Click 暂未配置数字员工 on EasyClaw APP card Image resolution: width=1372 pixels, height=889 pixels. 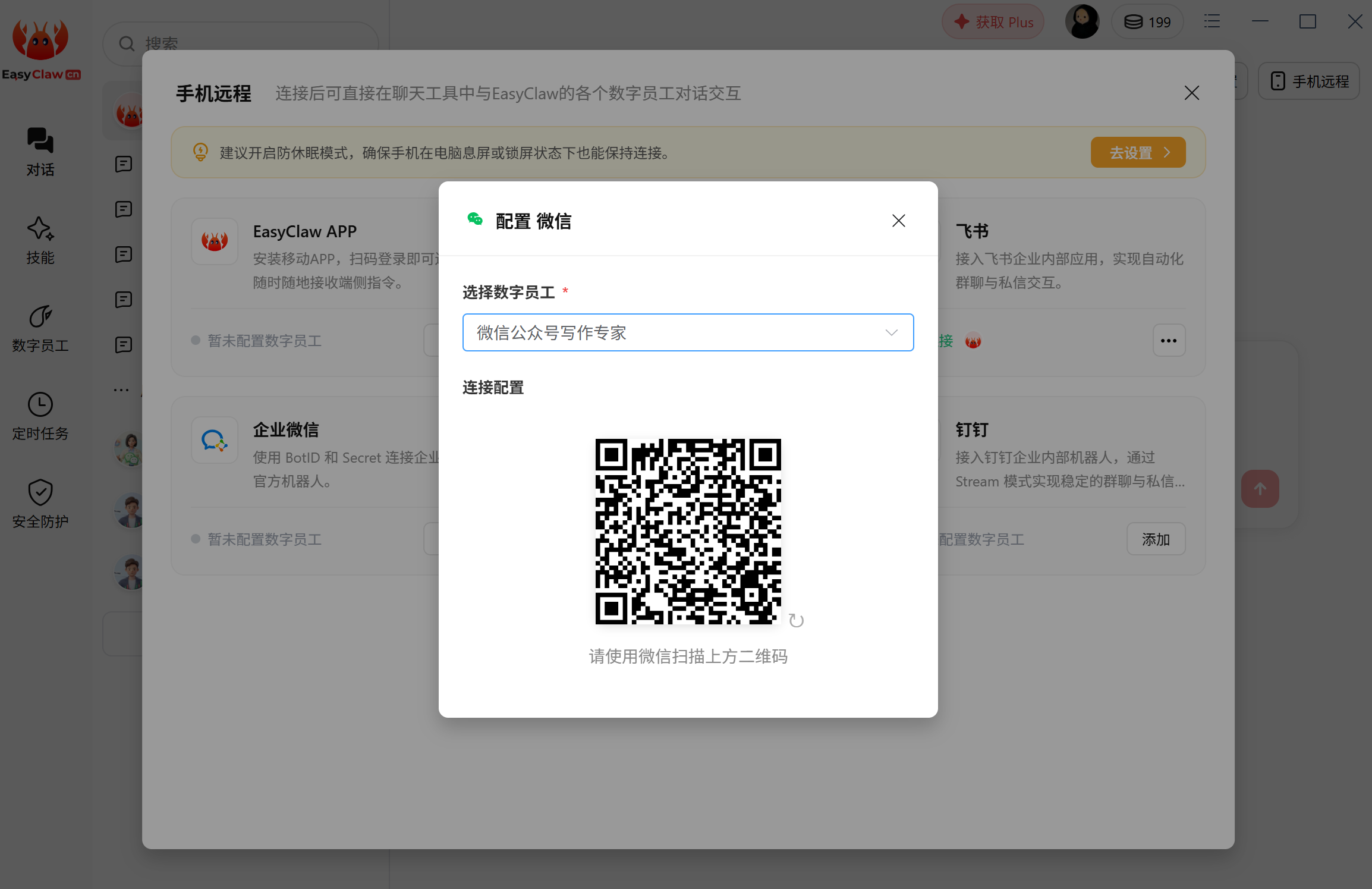tap(264, 341)
